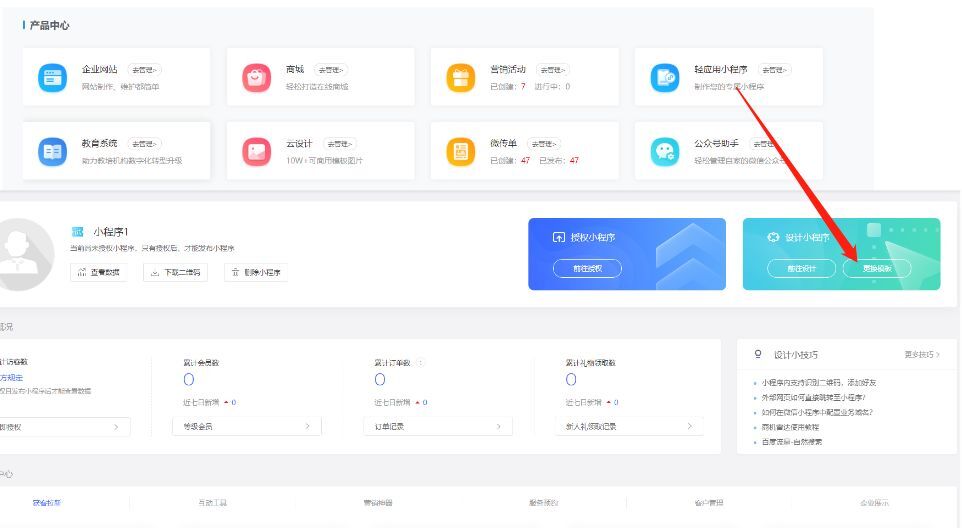Click the 小程序1 name text

(110, 232)
